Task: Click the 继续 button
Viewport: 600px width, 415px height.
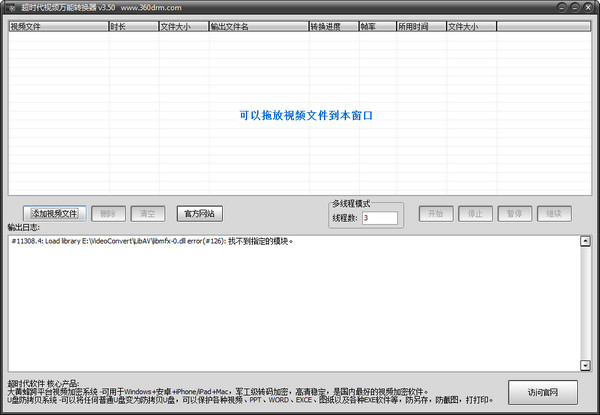Action: tap(553, 213)
